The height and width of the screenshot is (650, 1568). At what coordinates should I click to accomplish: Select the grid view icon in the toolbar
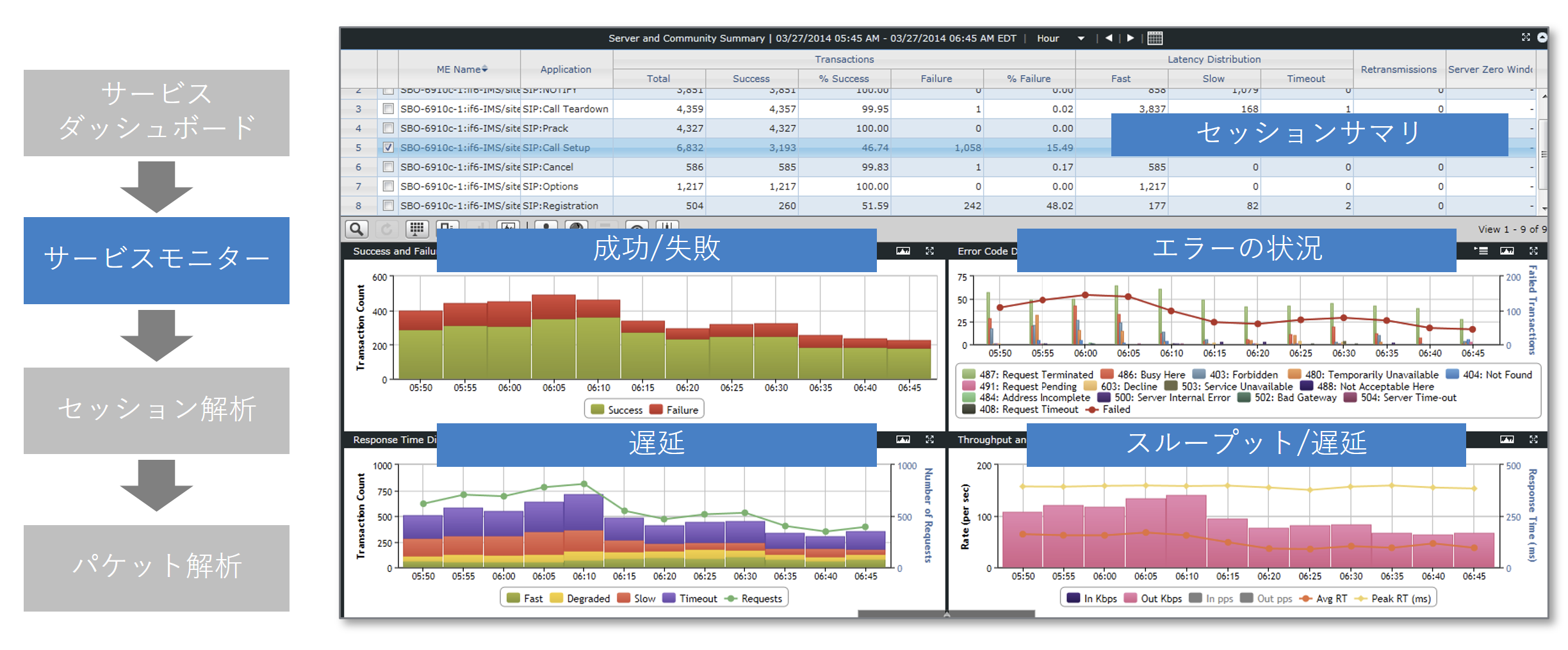(x=416, y=229)
